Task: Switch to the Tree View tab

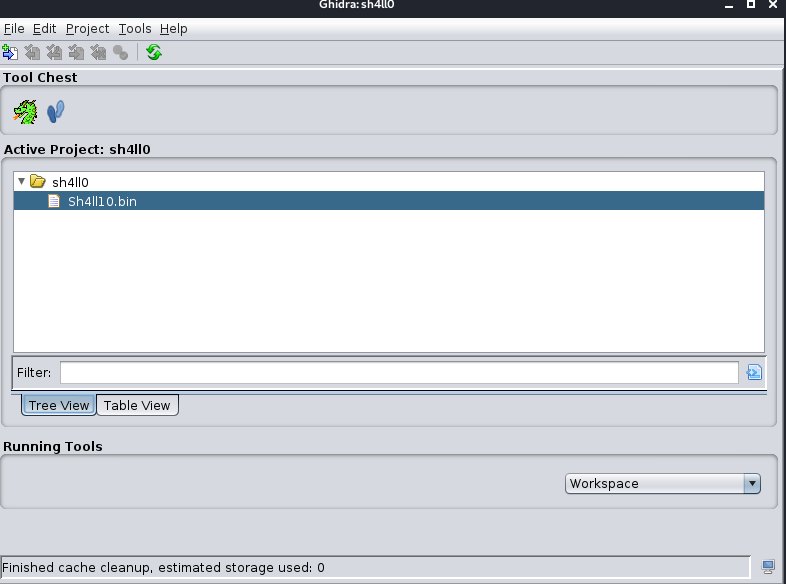Action: pos(59,405)
